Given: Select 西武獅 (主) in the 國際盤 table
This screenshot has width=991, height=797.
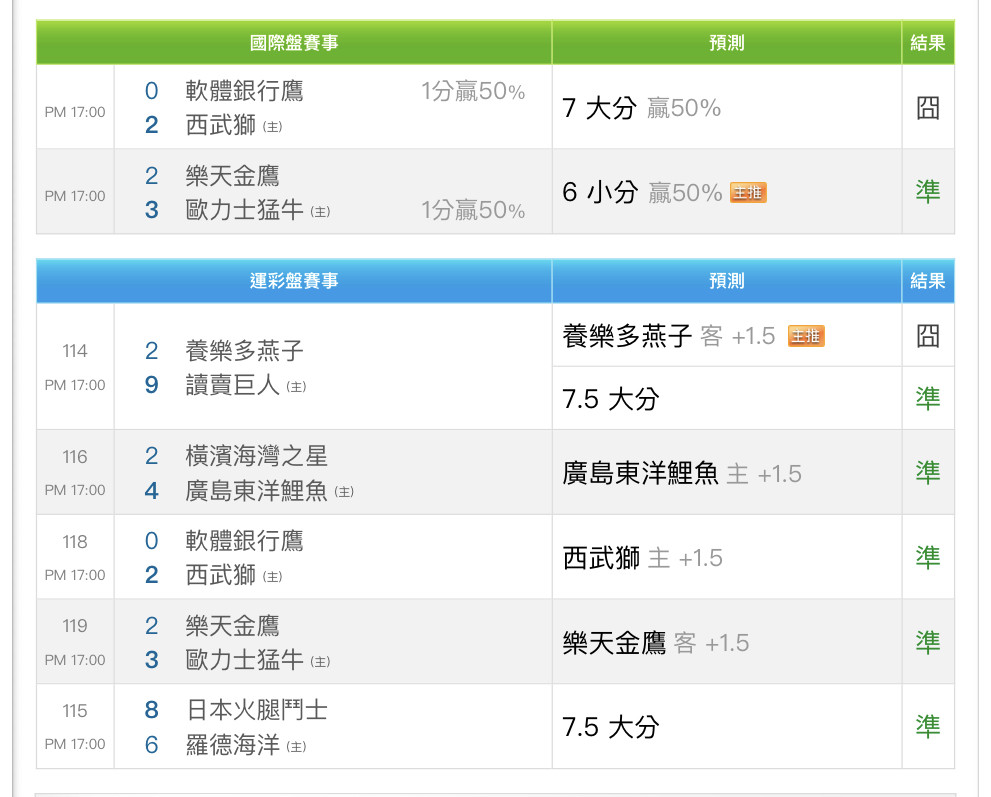Looking at the screenshot, I should 234,125.
